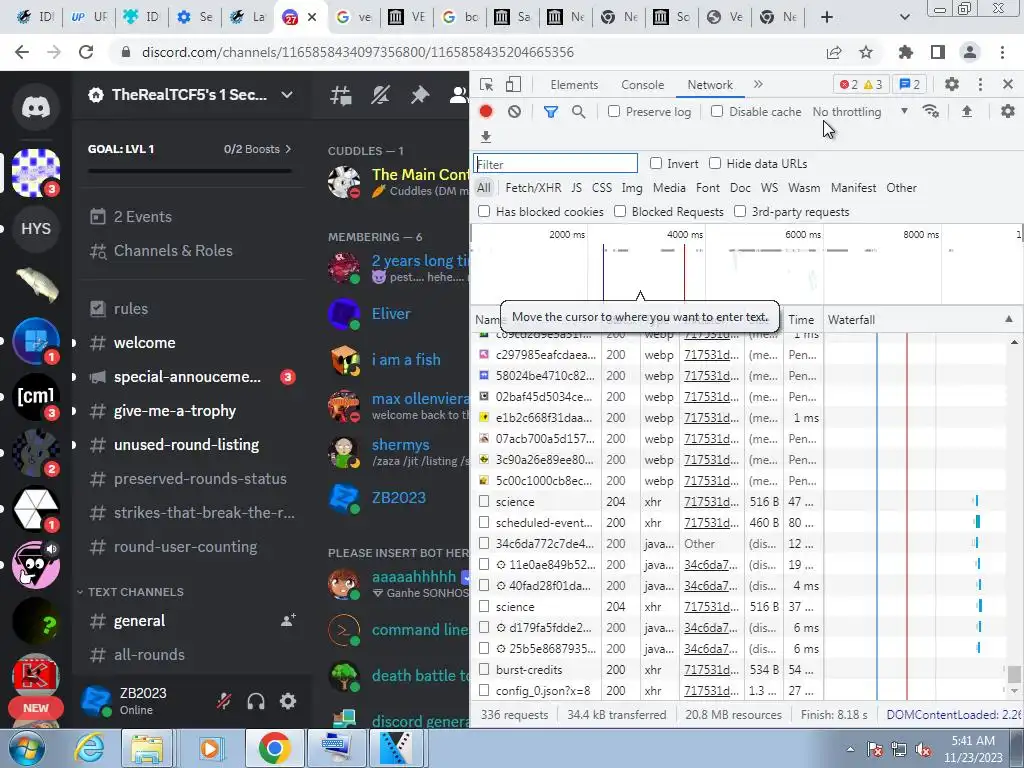Screen dimensions: 1024x768
Task: Bookmark this page with star icon
Action: click(x=866, y=52)
